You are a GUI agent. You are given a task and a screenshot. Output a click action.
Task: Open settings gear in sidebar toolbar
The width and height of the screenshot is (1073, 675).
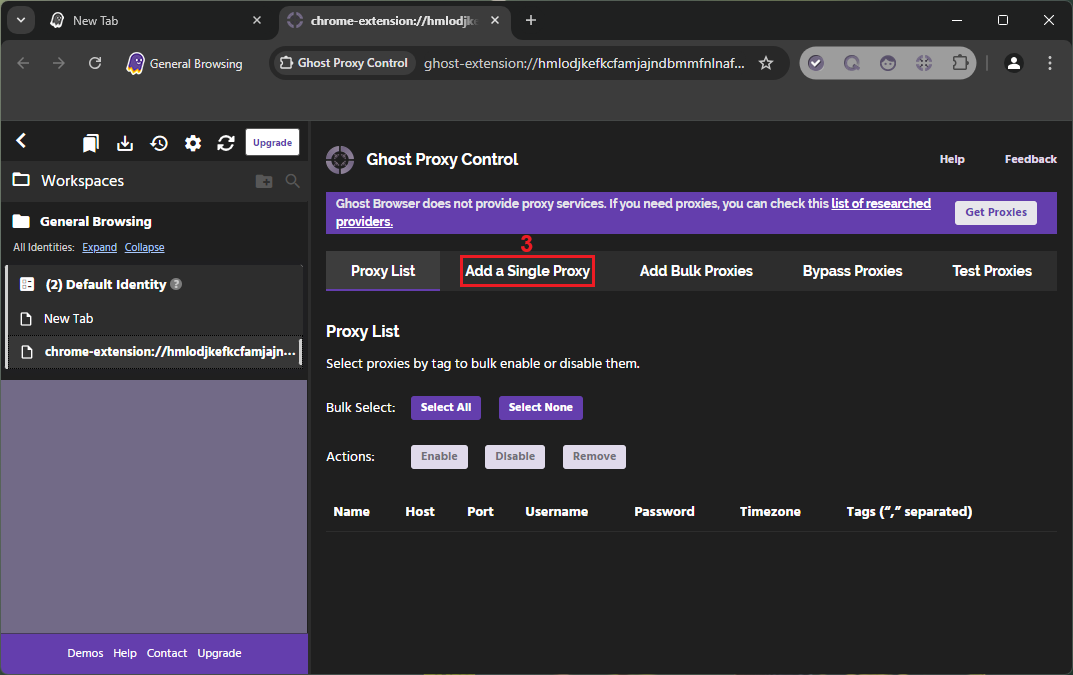click(x=193, y=143)
